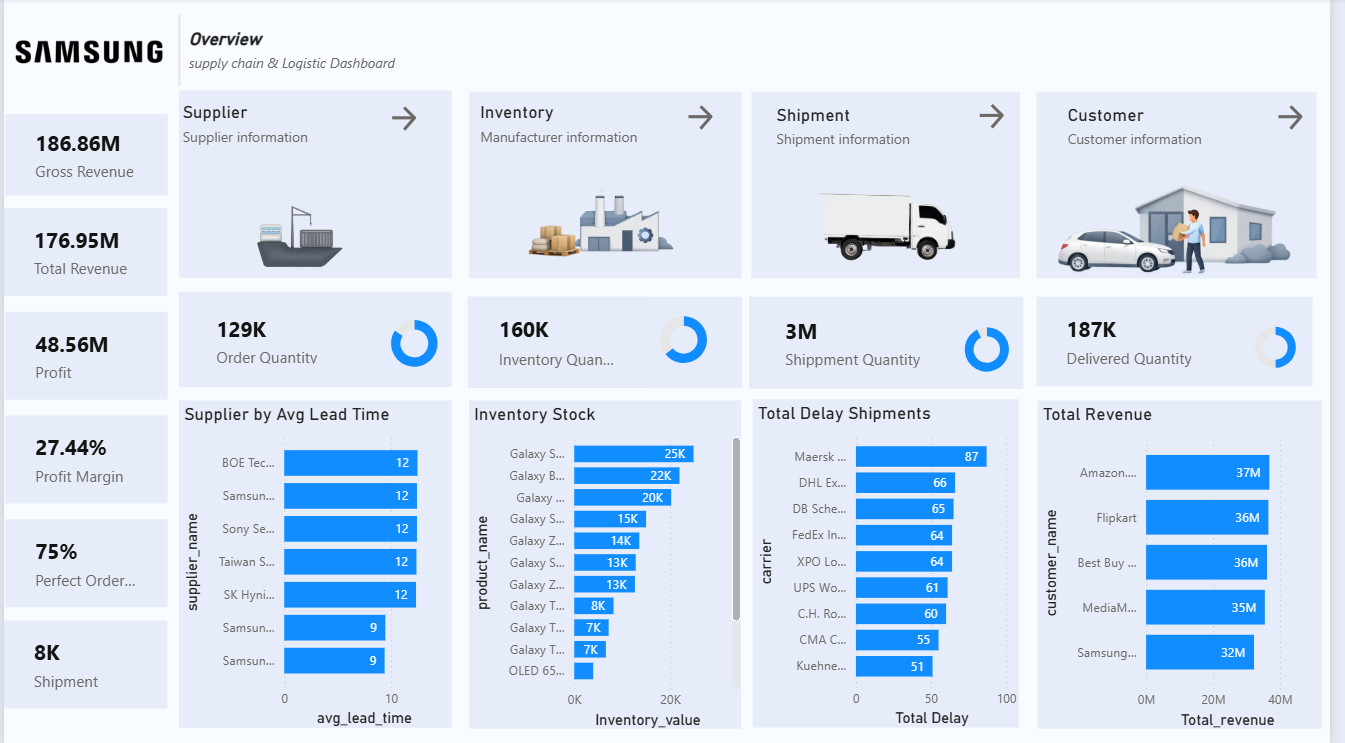
Task: Click the Inventory Stock chart scrollbar
Action: click(x=736, y=528)
